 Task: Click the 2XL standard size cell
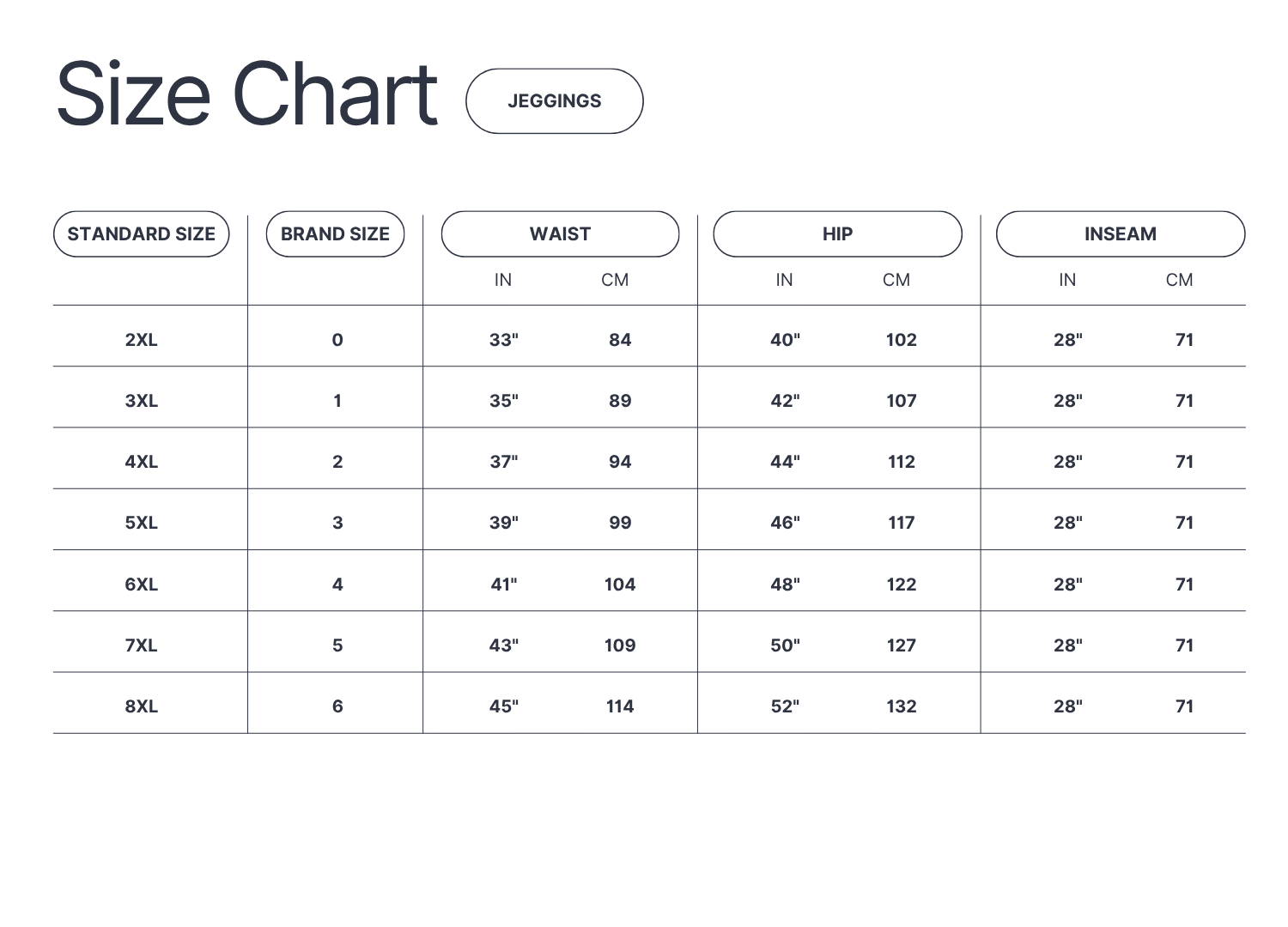click(x=142, y=340)
